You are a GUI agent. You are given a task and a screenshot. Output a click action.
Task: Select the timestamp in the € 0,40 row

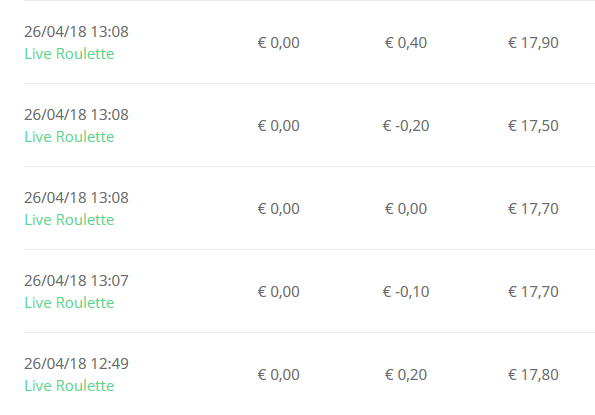pyautogui.click(x=76, y=32)
